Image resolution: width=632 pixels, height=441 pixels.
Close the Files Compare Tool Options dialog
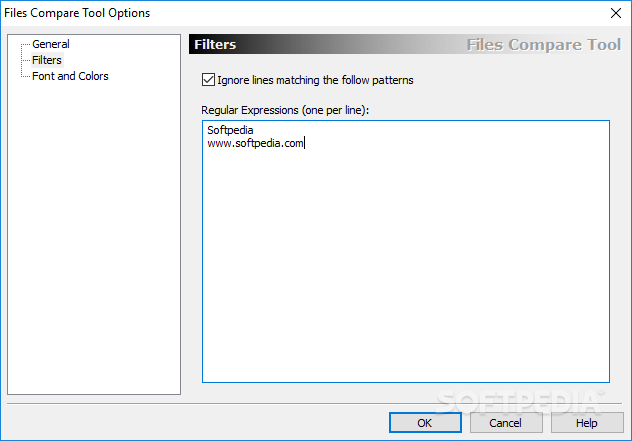pos(615,13)
